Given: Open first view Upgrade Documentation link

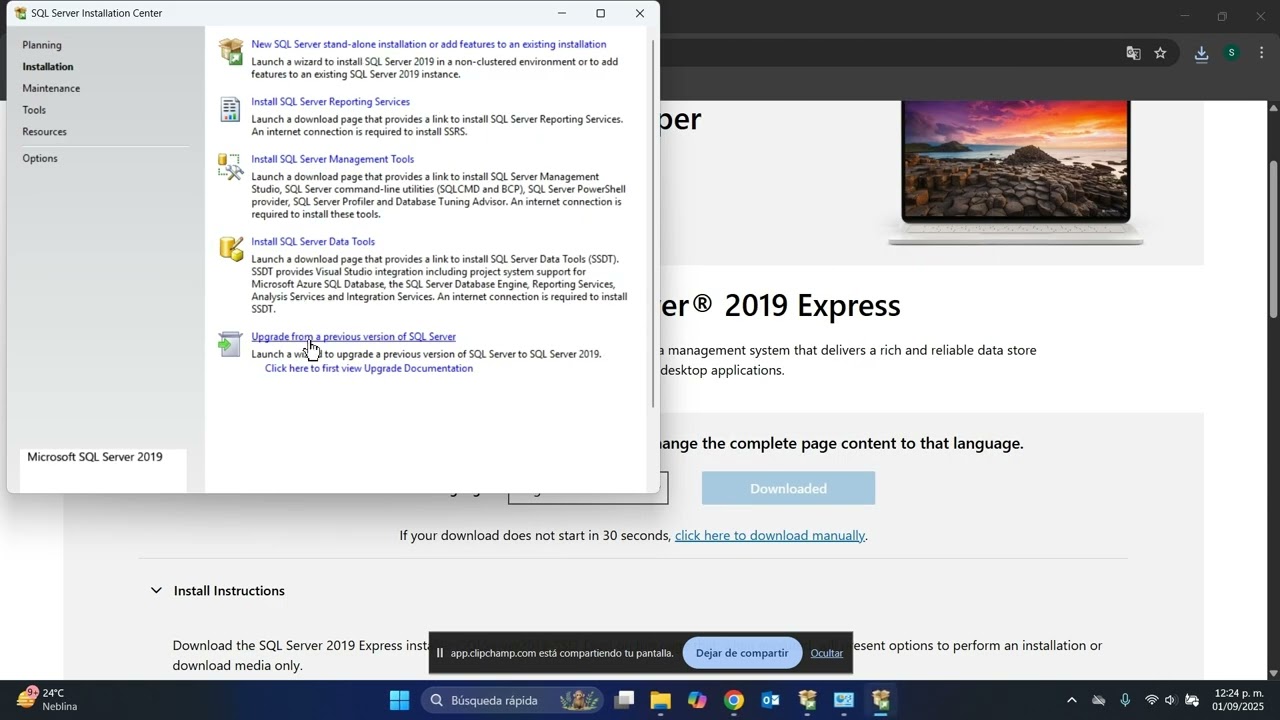Looking at the screenshot, I should pyautogui.click(x=369, y=368).
